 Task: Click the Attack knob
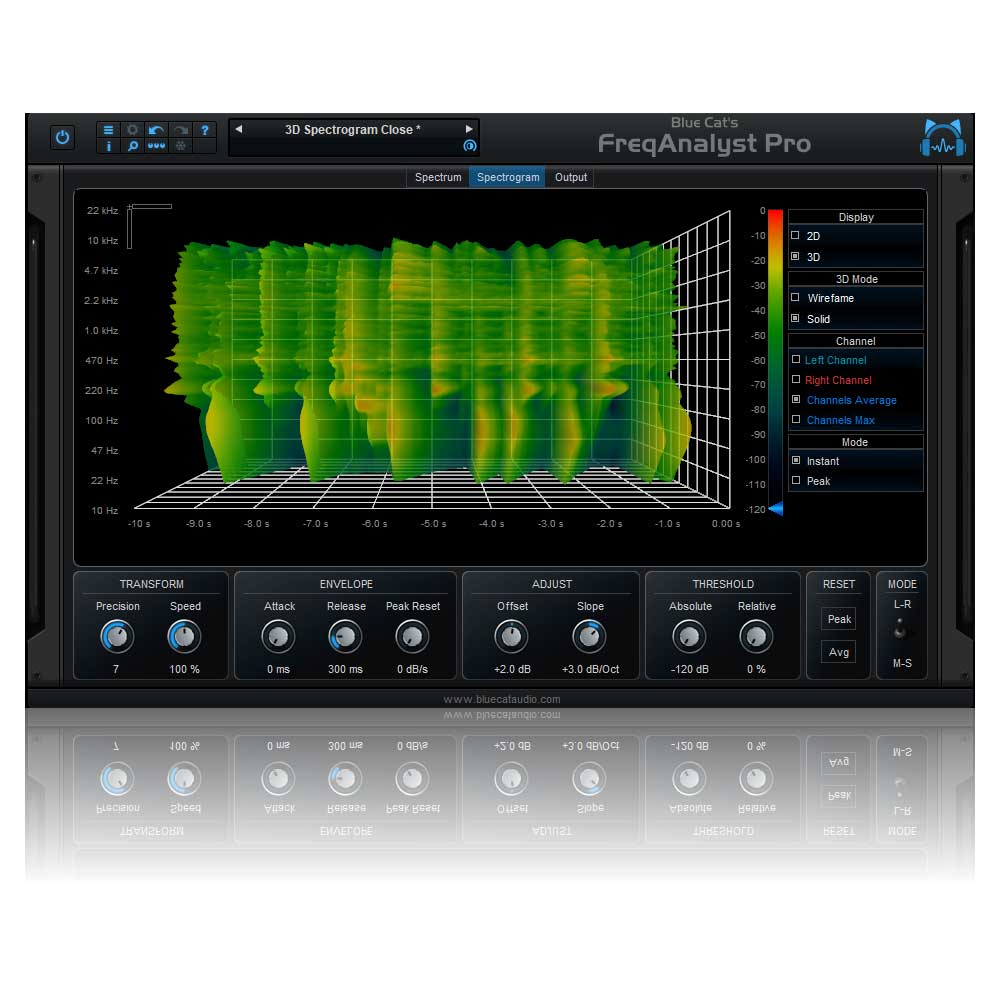coord(278,636)
